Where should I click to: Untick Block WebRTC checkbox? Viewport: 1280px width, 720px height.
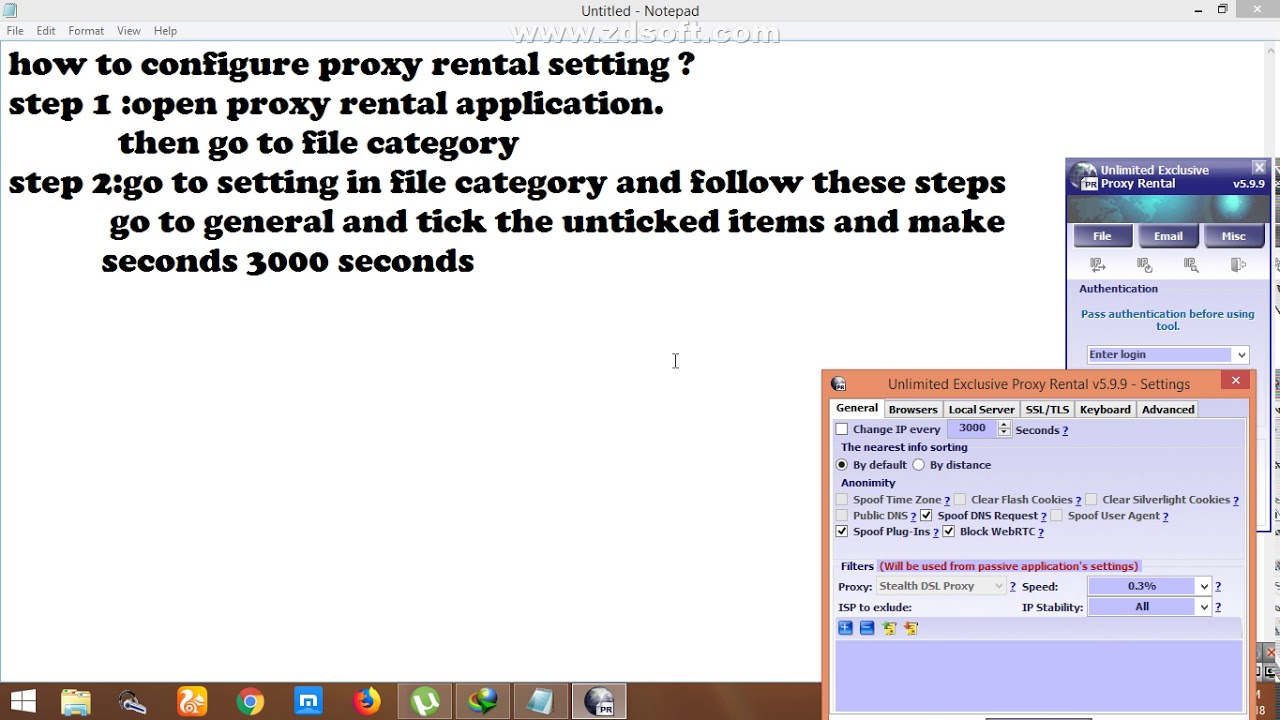tap(949, 532)
